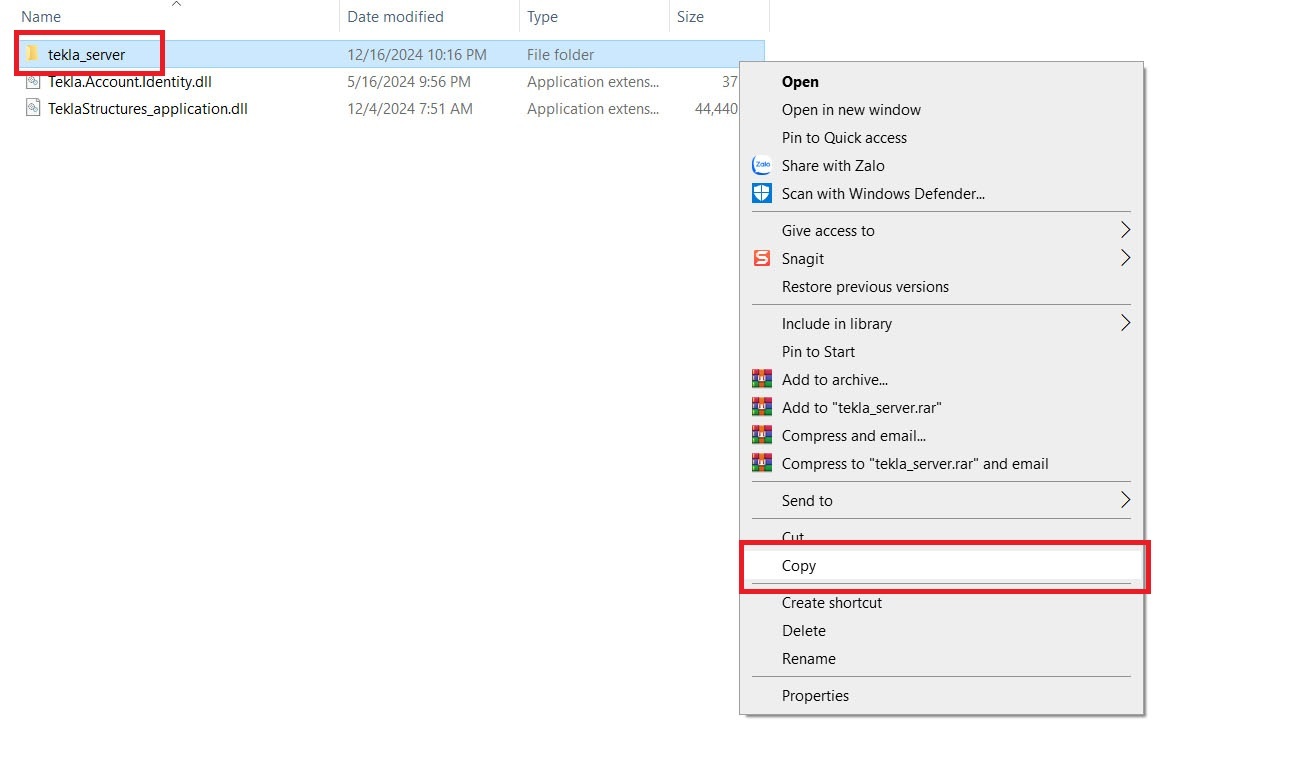Sort files by the Name column header
The height and width of the screenshot is (773, 1301).
41,17
